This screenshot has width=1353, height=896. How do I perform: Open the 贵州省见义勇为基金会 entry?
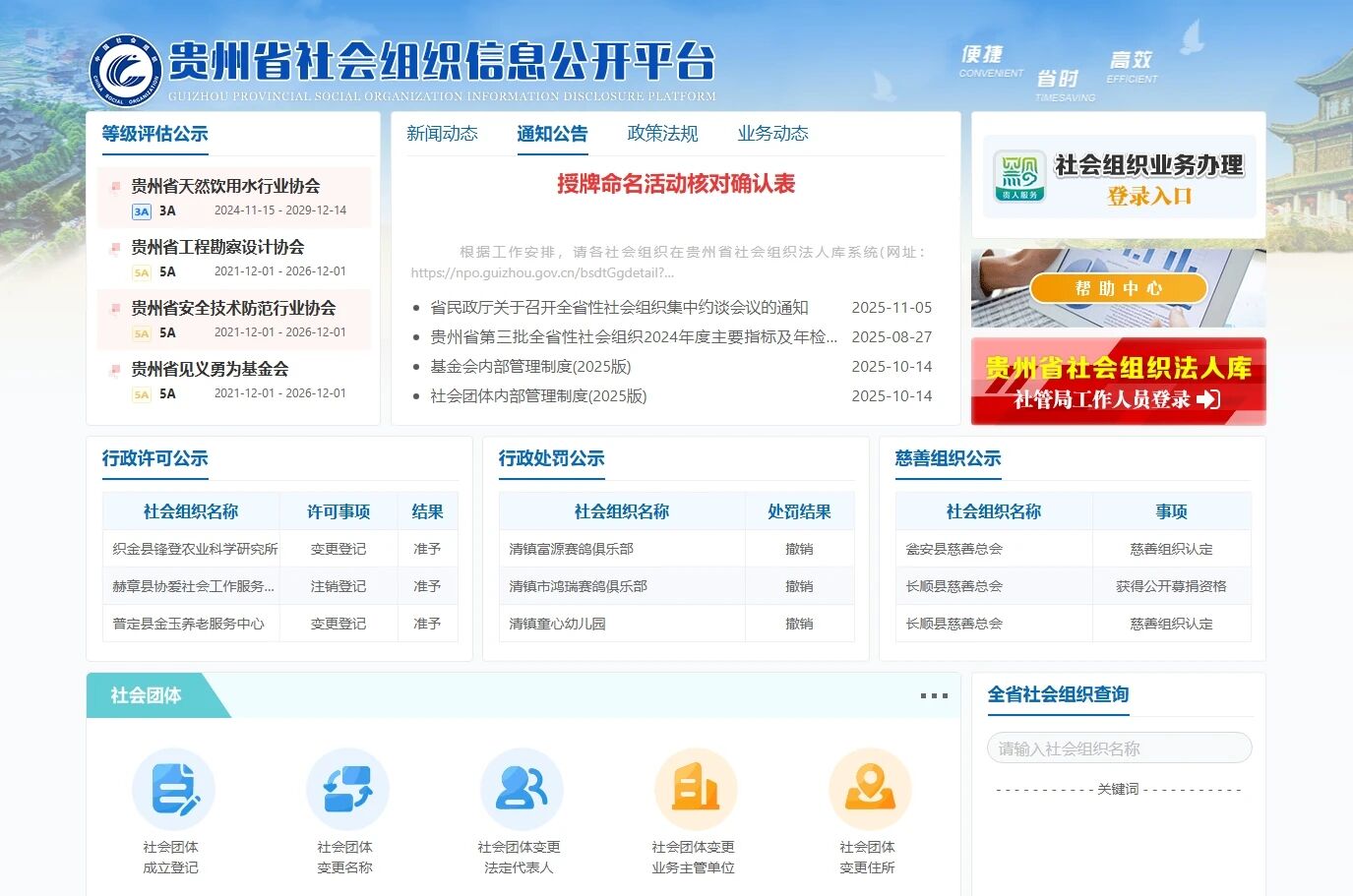click(210, 369)
